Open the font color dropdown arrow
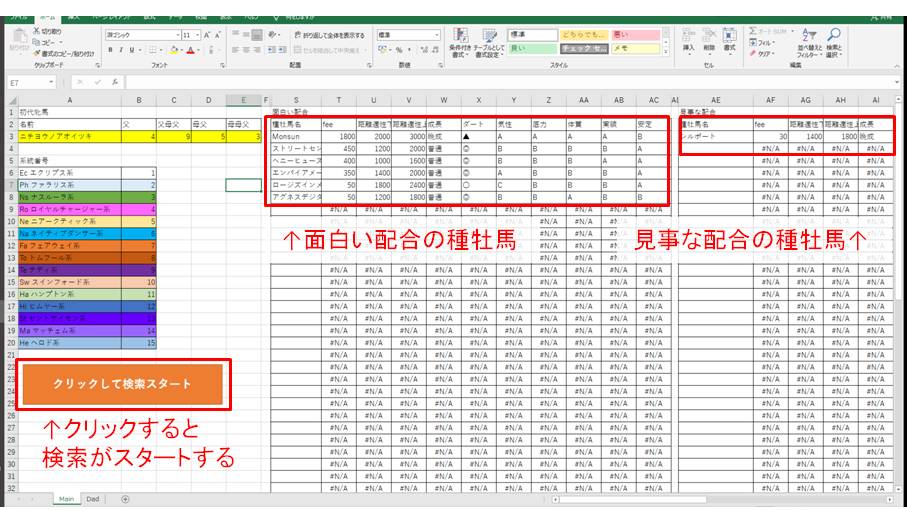Screen dimensions: 907x510 coord(198,50)
